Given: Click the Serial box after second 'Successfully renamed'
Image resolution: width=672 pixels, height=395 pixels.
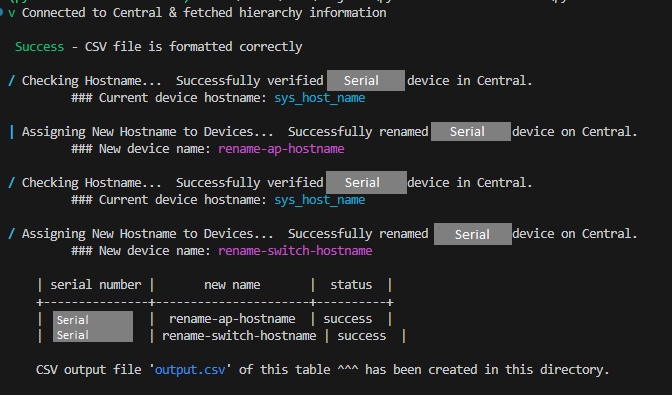Looking at the screenshot, I should [473, 234].
